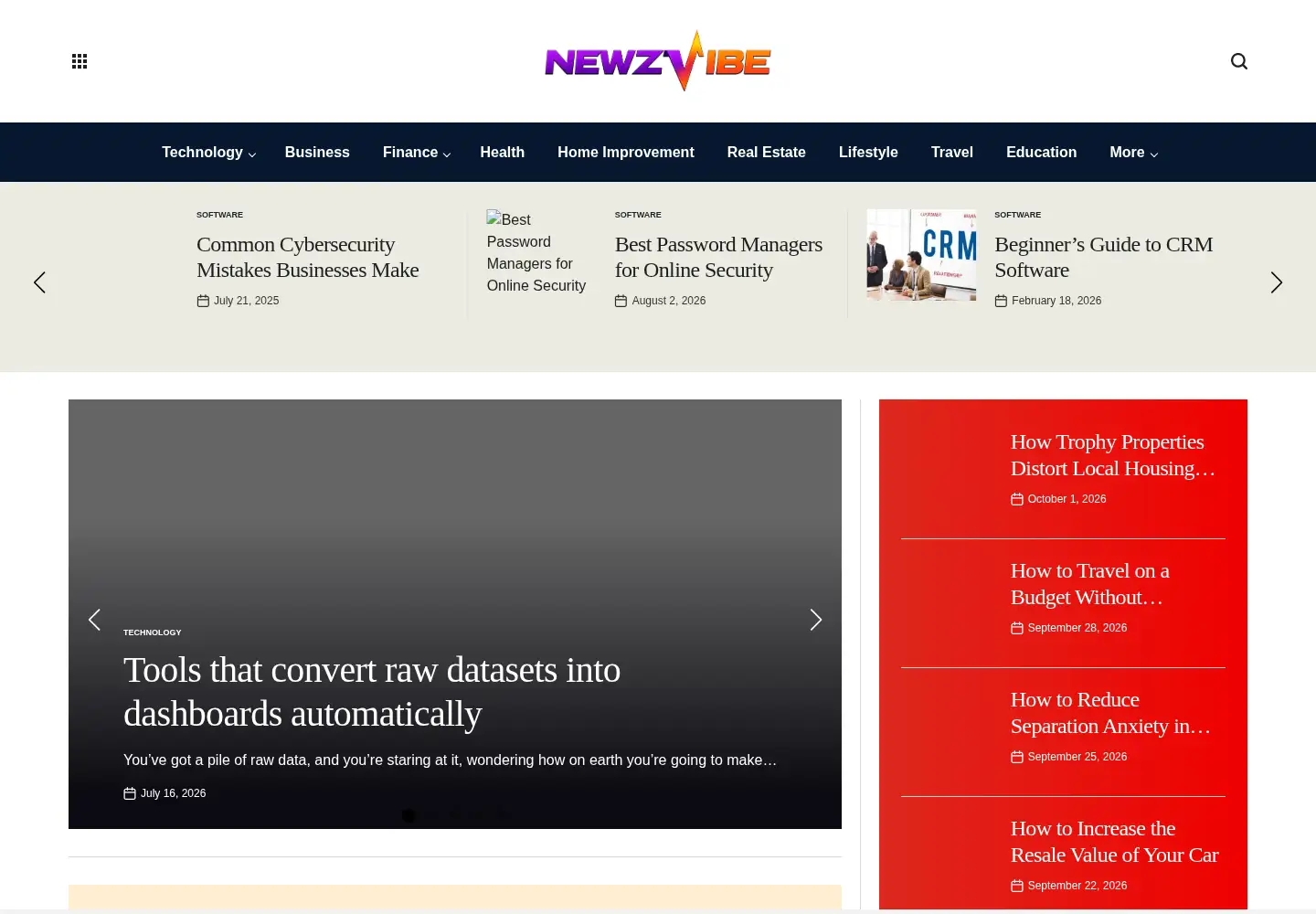Read How to Increase the Resale Value article
The width and height of the screenshot is (1316, 914).
coord(1115,842)
